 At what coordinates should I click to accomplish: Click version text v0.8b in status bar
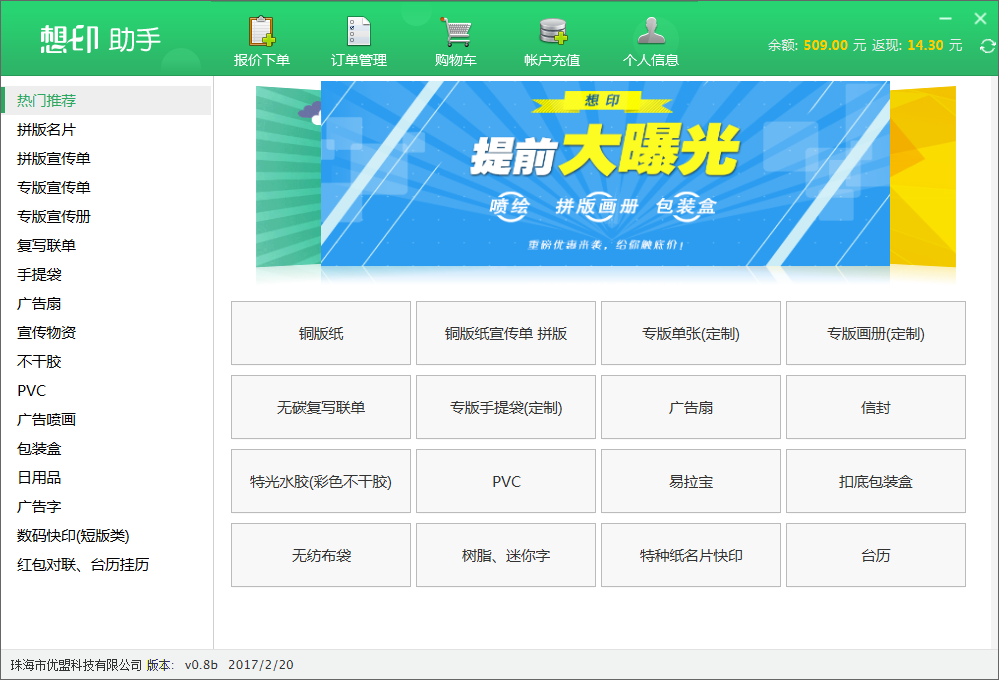[x=201, y=665]
